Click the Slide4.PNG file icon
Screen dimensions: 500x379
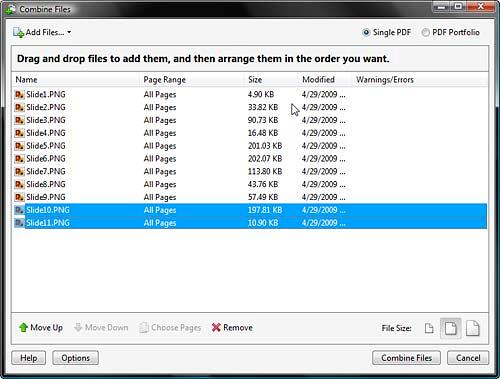20,133
